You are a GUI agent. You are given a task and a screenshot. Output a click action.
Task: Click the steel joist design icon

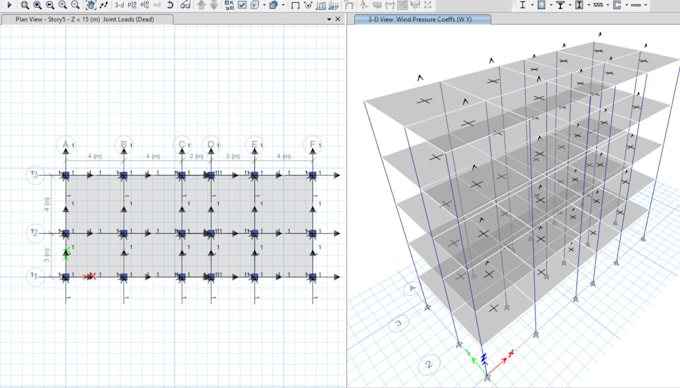[x=598, y=5]
